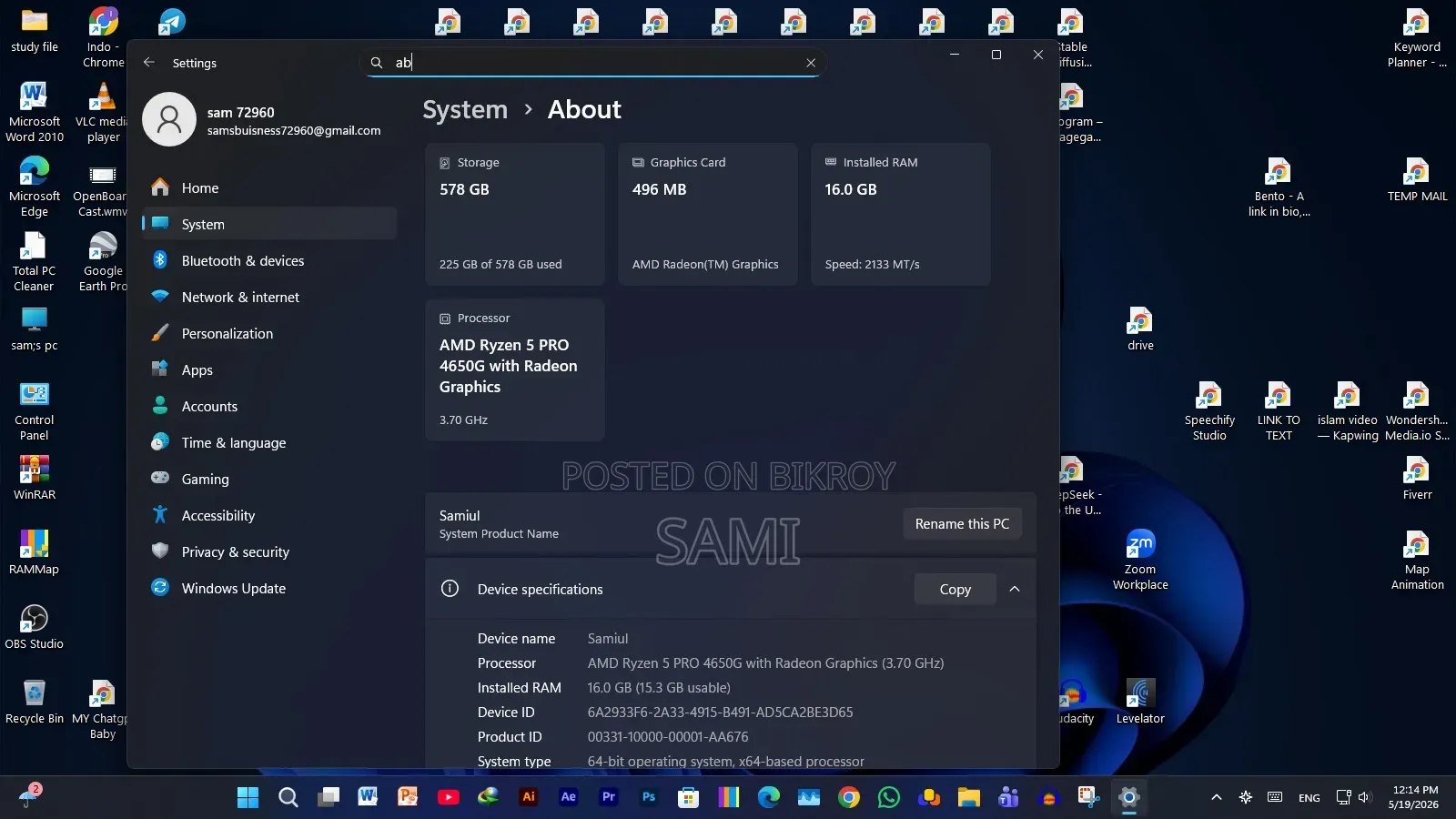Open Google Chrome from taskbar

(x=848, y=797)
